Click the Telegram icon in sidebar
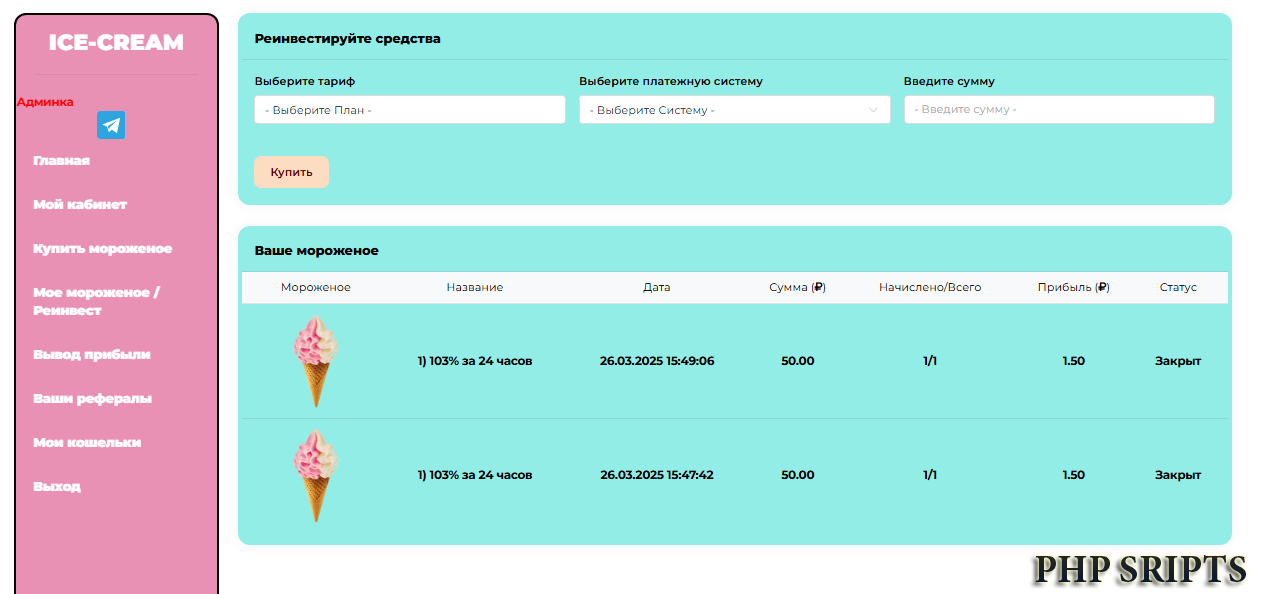The height and width of the screenshot is (594, 1265). point(111,126)
